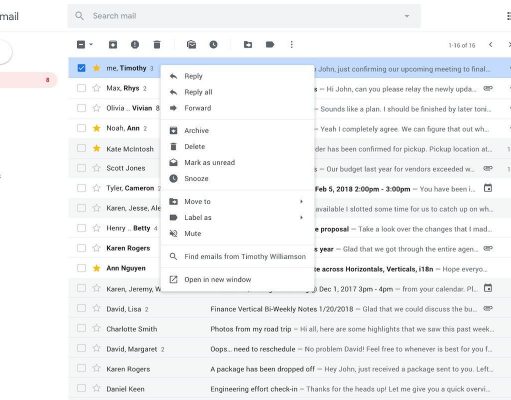Image resolution: width=511 pixels, height=400 pixels.
Task: Click the calendar icon on Tyler, Cameron row
Action: click(488, 188)
